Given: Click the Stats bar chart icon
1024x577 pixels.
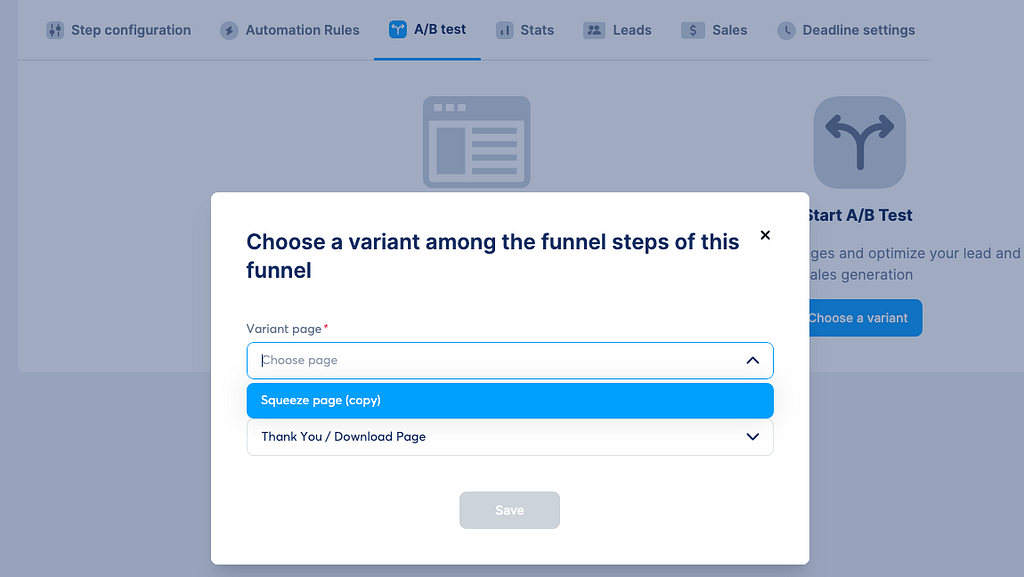Looking at the screenshot, I should click(505, 30).
